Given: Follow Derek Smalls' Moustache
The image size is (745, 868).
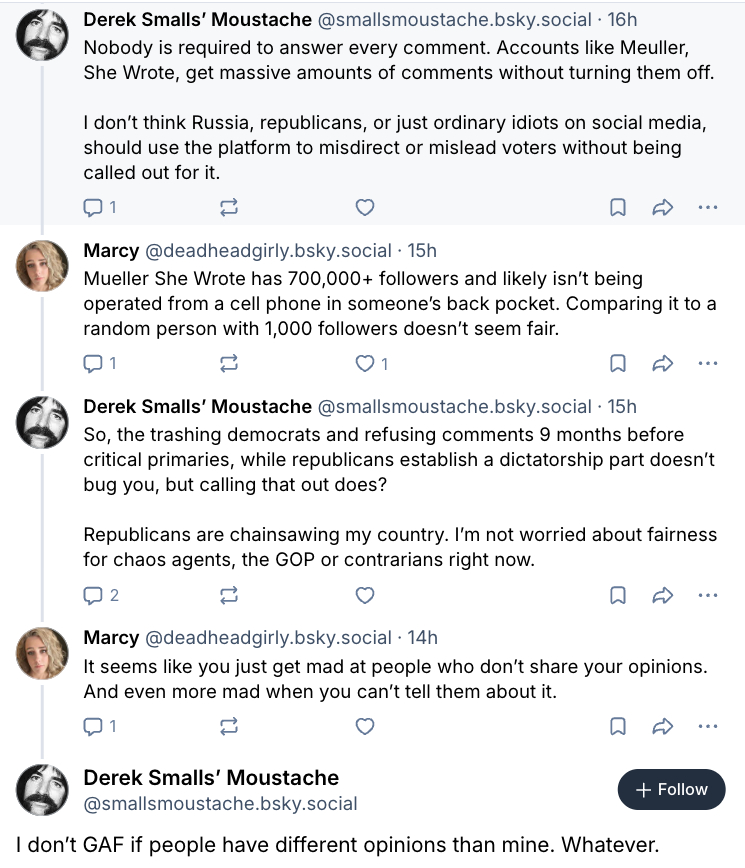Looking at the screenshot, I should 670,789.
